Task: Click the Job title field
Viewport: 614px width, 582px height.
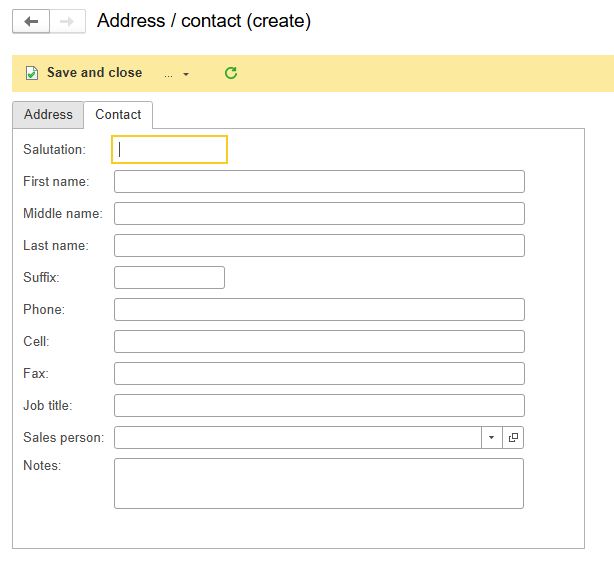Action: click(319, 405)
